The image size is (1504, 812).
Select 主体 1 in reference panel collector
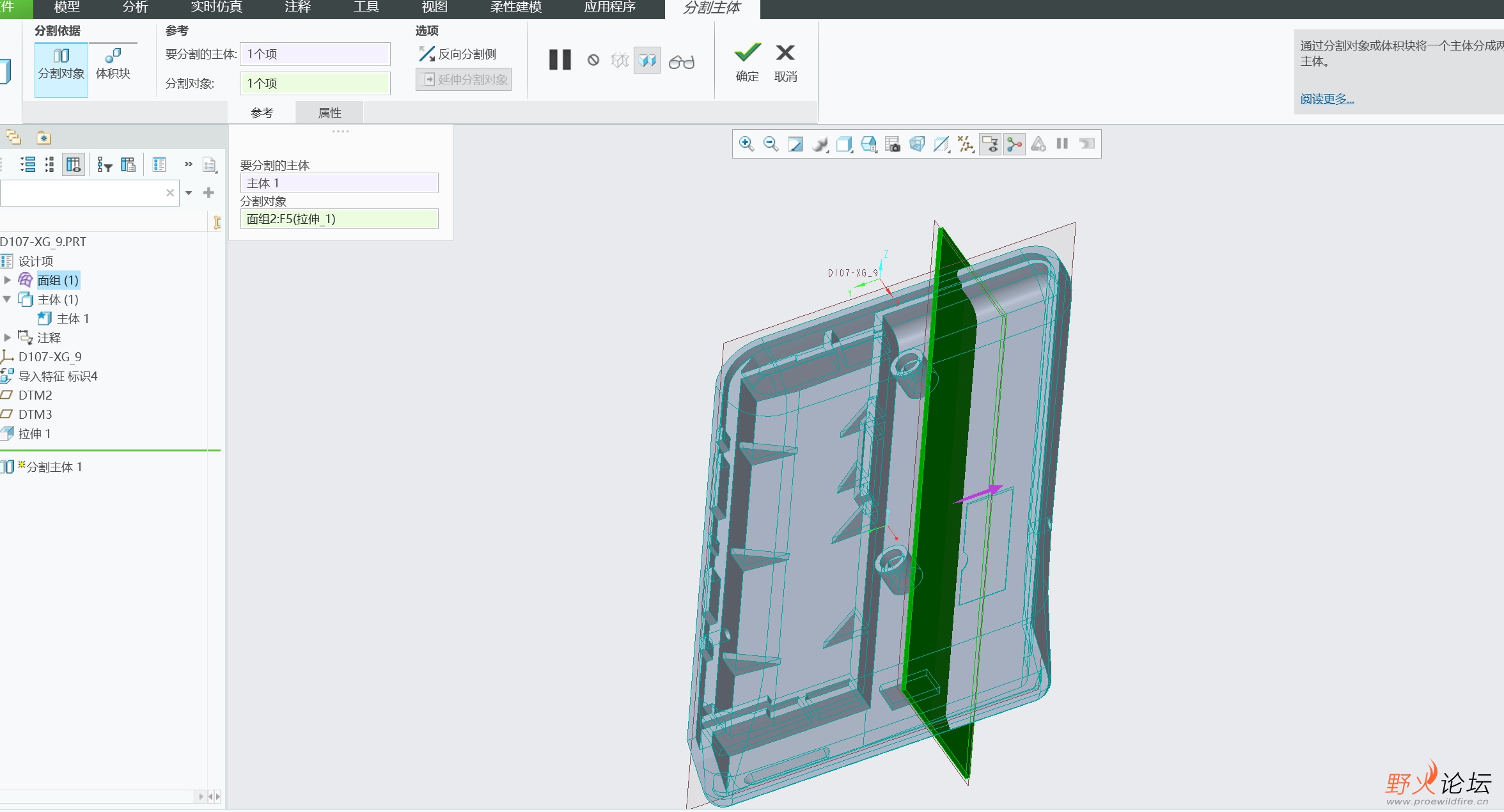(x=340, y=183)
